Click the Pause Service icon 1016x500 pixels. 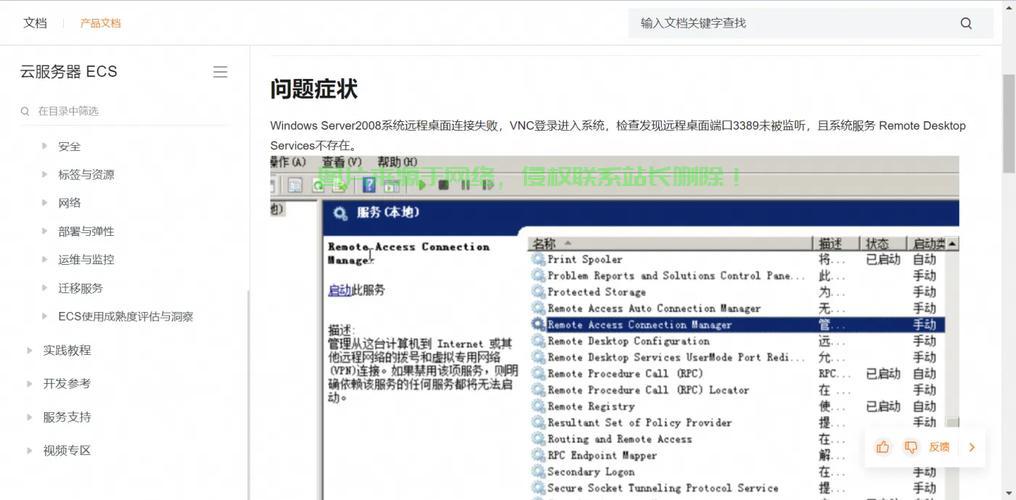[465, 185]
